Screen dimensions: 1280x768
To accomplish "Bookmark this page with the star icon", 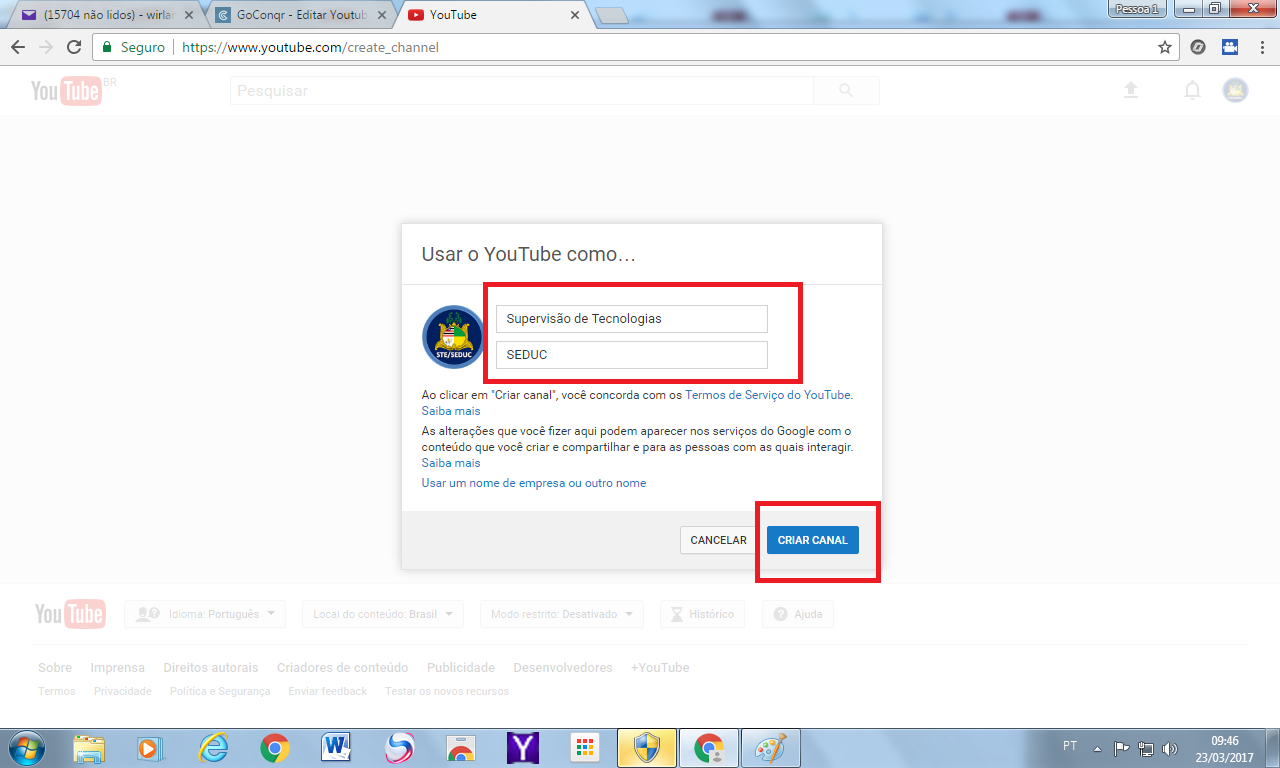I will tap(1164, 47).
